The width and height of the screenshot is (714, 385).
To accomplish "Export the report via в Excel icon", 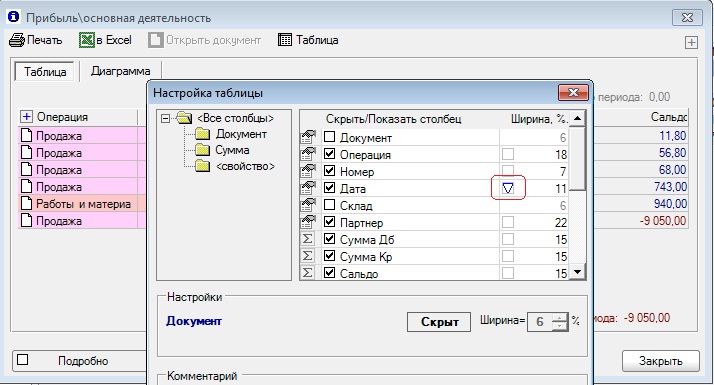I will [x=87, y=40].
